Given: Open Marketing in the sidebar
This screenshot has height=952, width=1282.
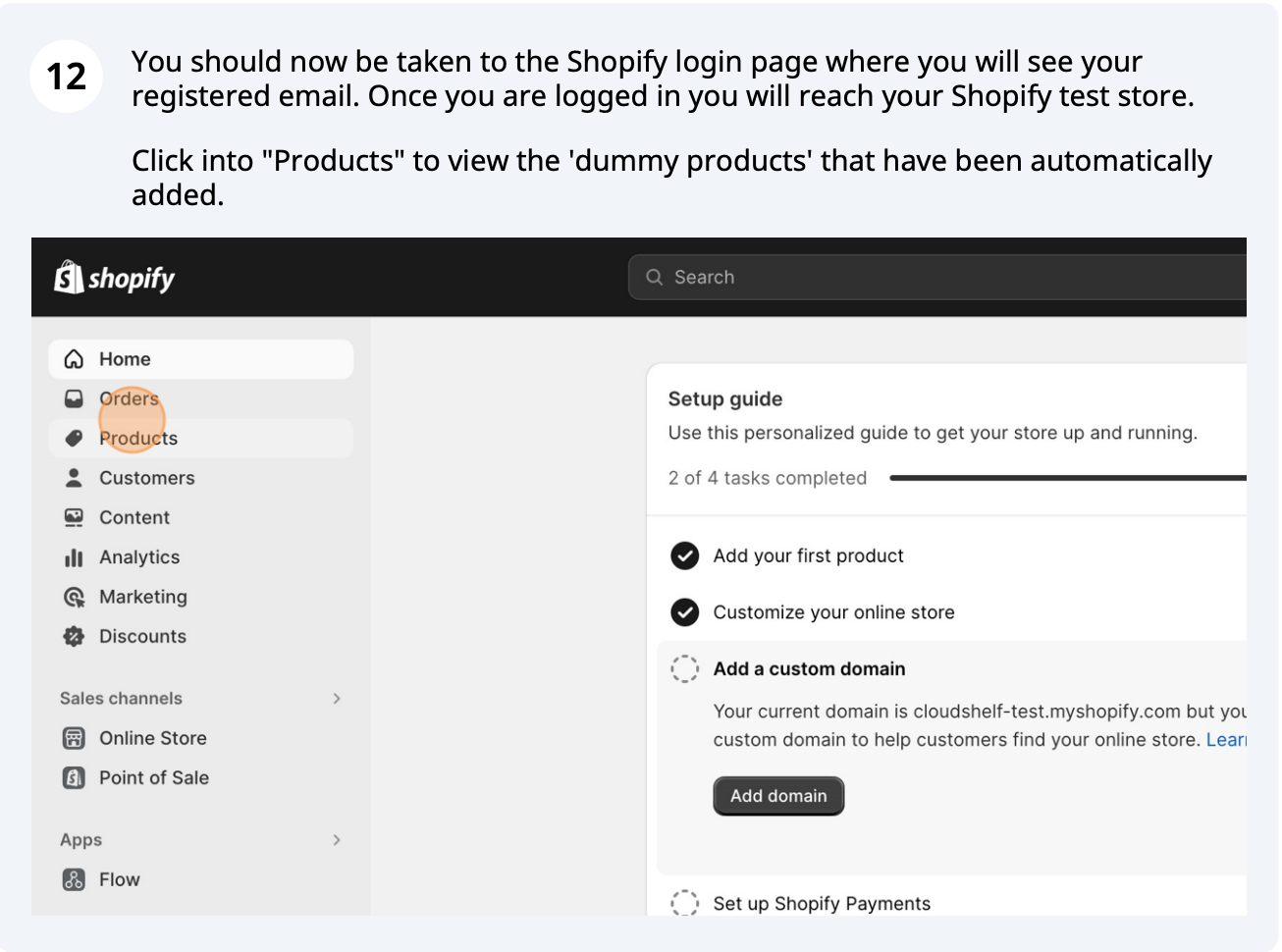Looking at the screenshot, I should (x=201, y=597).
